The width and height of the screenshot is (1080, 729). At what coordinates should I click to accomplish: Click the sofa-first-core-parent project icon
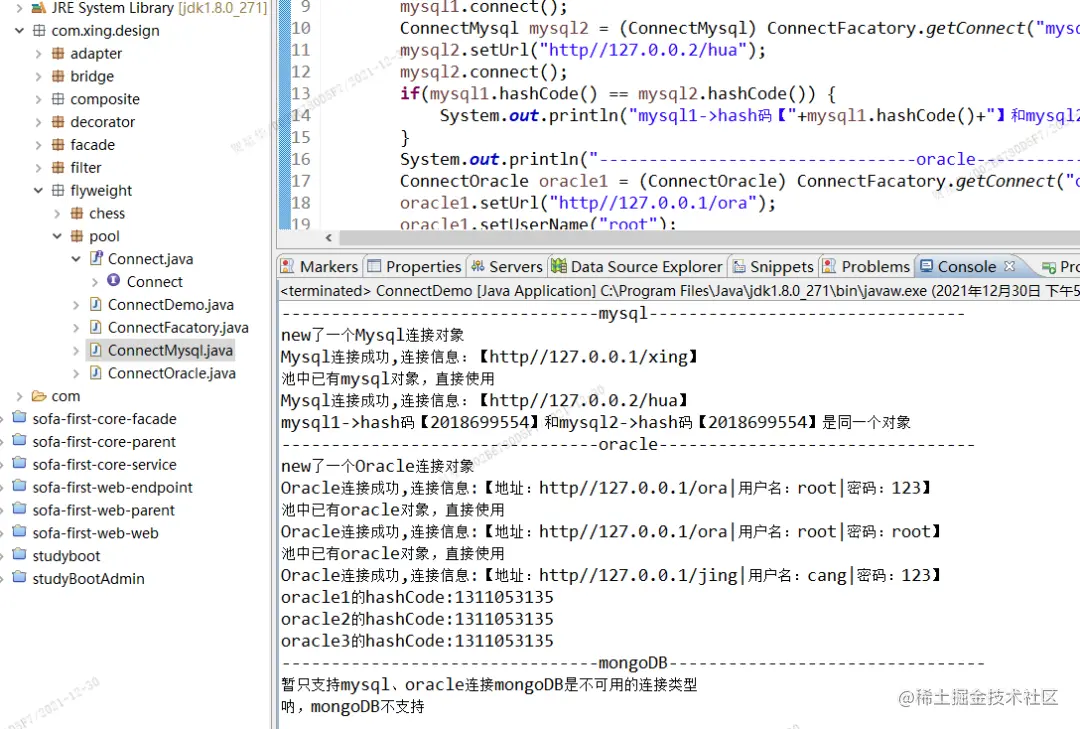(20, 440)
